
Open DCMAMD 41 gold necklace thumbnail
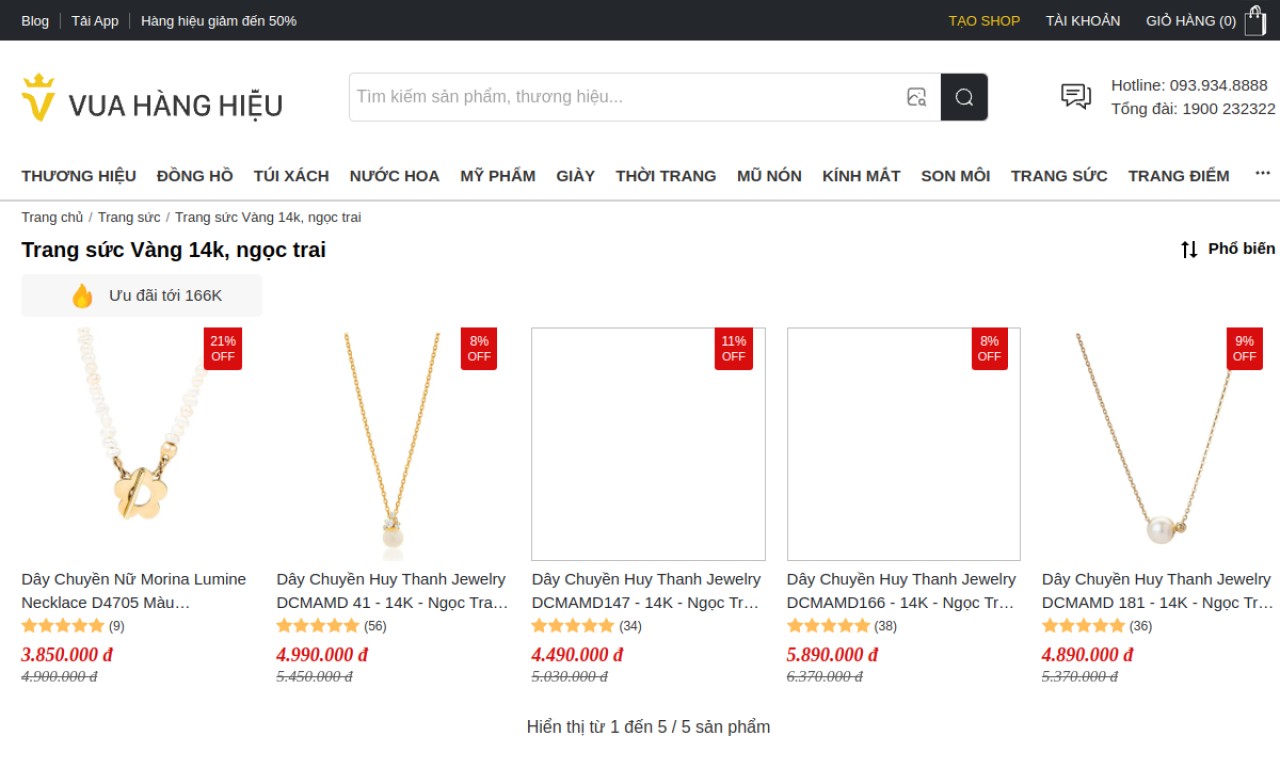(393, 444)
